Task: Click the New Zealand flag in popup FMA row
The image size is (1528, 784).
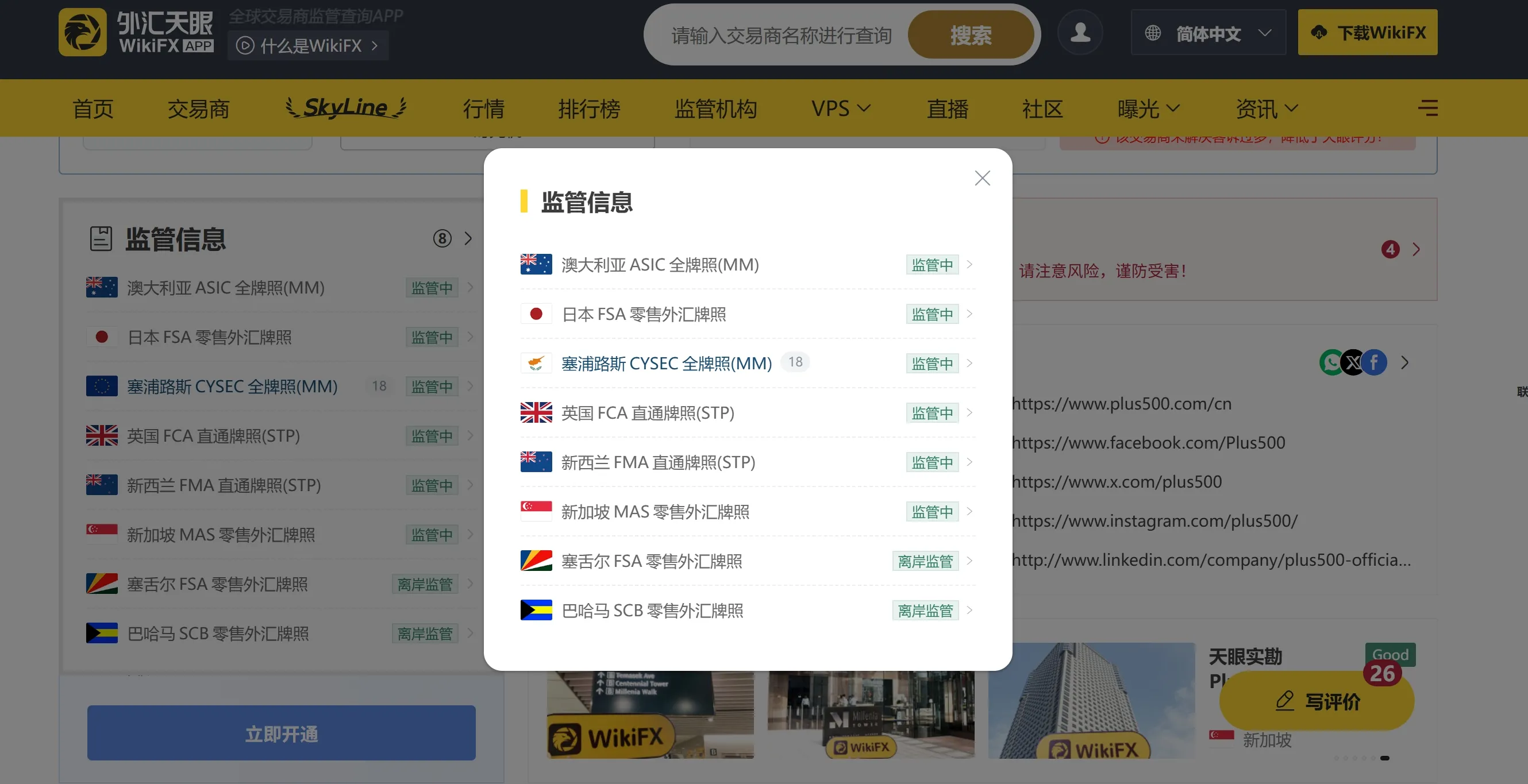Action: [536, 462]
